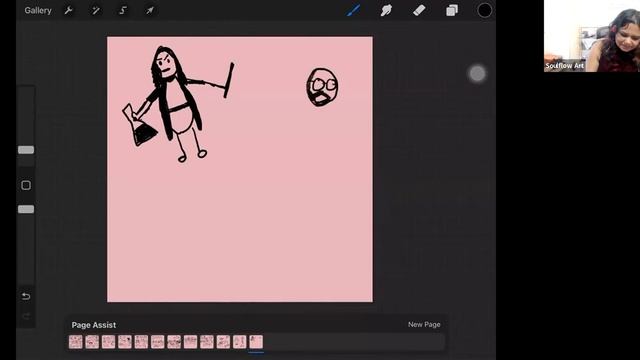Select the Brush paint tool
This screenshot has height=360, width=640.
(353, 10)
